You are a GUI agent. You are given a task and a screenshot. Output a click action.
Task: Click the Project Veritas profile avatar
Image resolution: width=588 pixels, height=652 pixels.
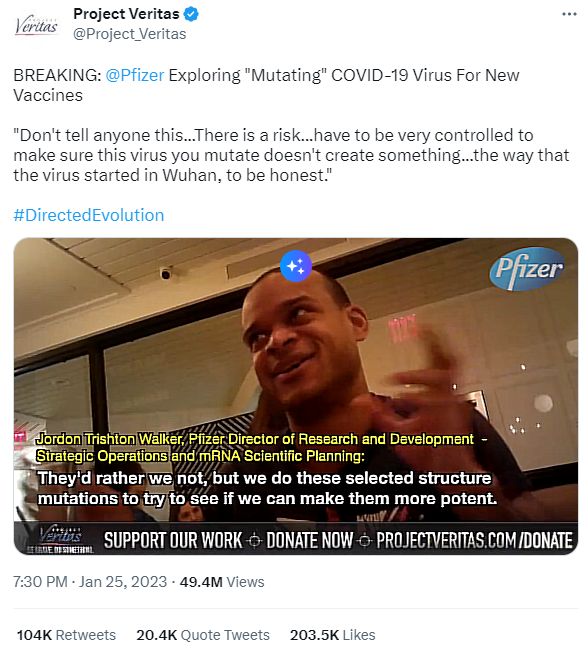point(36,26)
